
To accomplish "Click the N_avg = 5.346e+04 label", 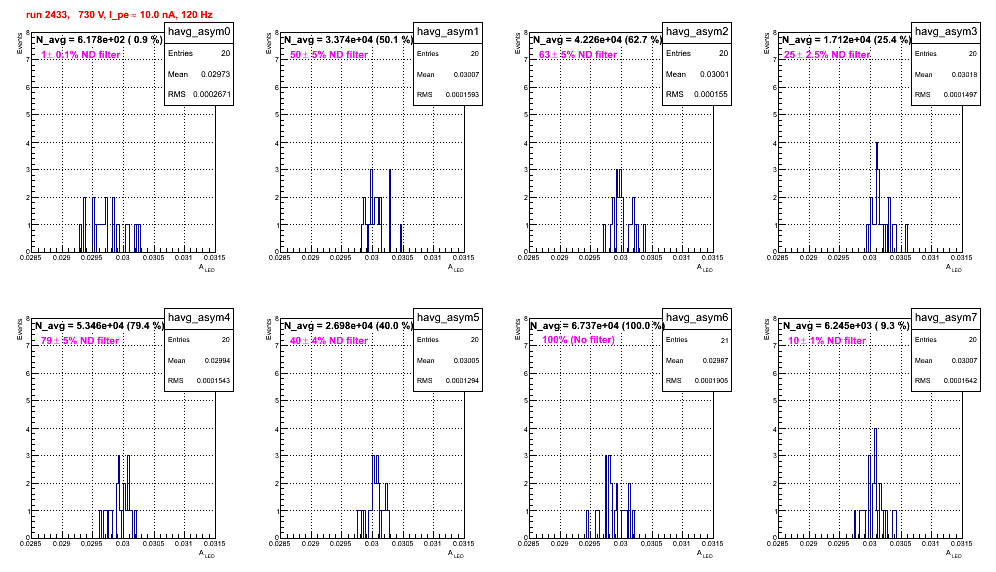I will click(99, 326).
